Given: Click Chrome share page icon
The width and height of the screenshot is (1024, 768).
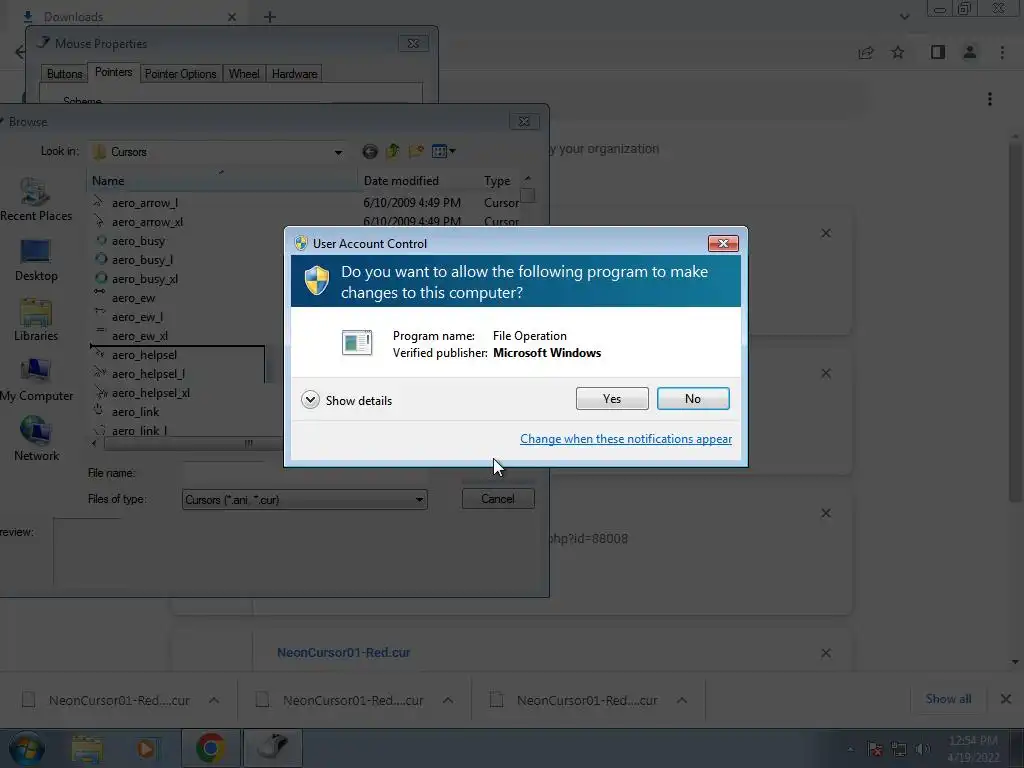Looking at the screenshot, I should tap(866, 52).
